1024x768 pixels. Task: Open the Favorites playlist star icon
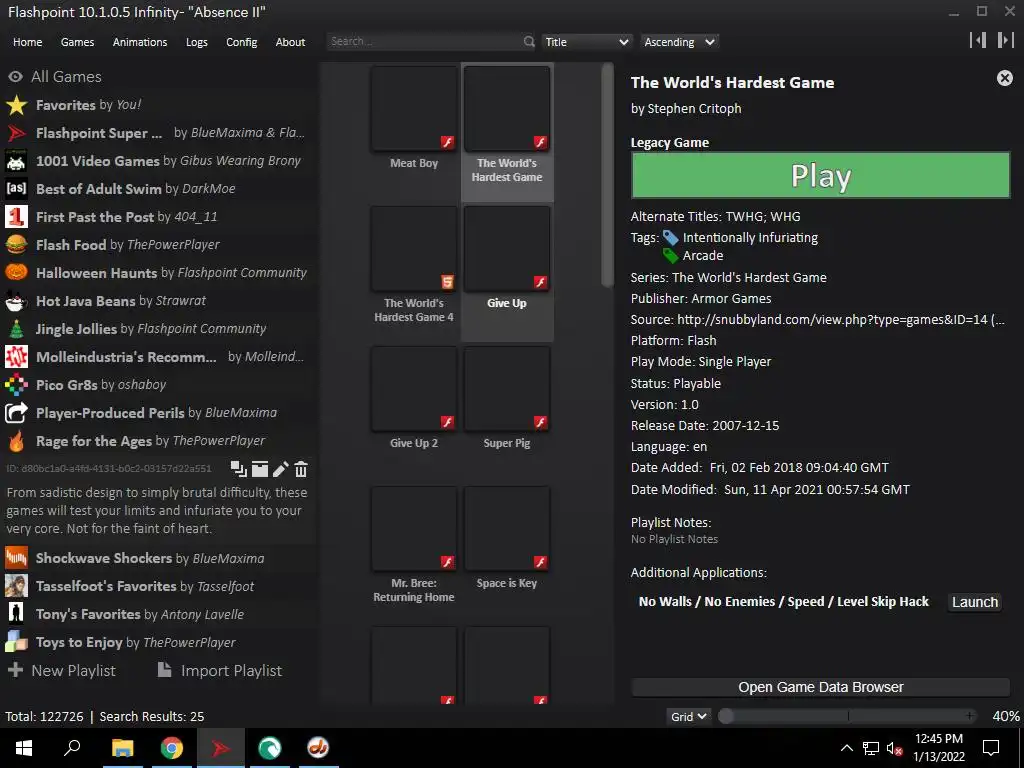(x=16, y=105)
